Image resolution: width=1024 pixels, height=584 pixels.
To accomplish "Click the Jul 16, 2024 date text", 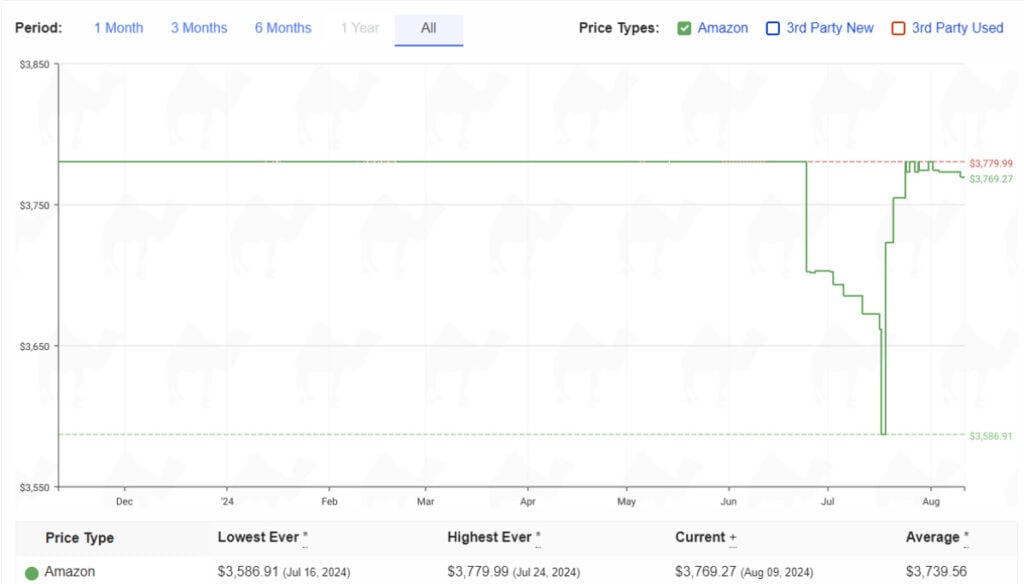I will [316, 573].
